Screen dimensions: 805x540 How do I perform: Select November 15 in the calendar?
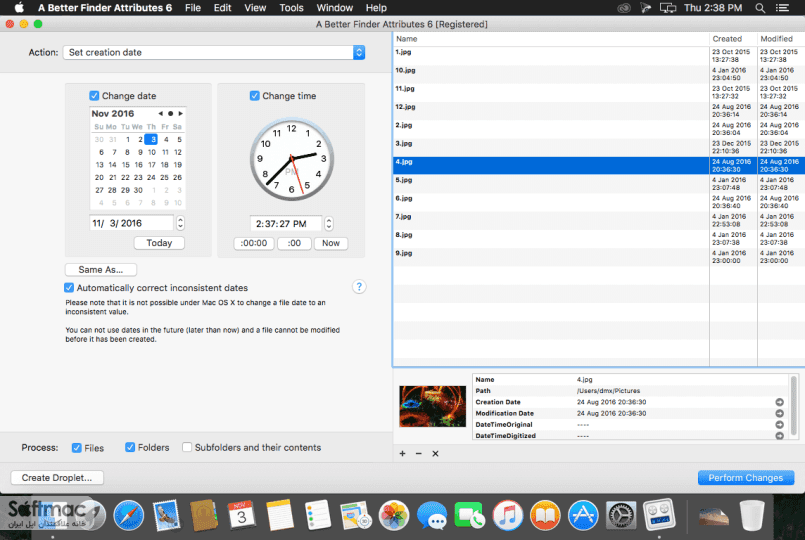[126, 165]
